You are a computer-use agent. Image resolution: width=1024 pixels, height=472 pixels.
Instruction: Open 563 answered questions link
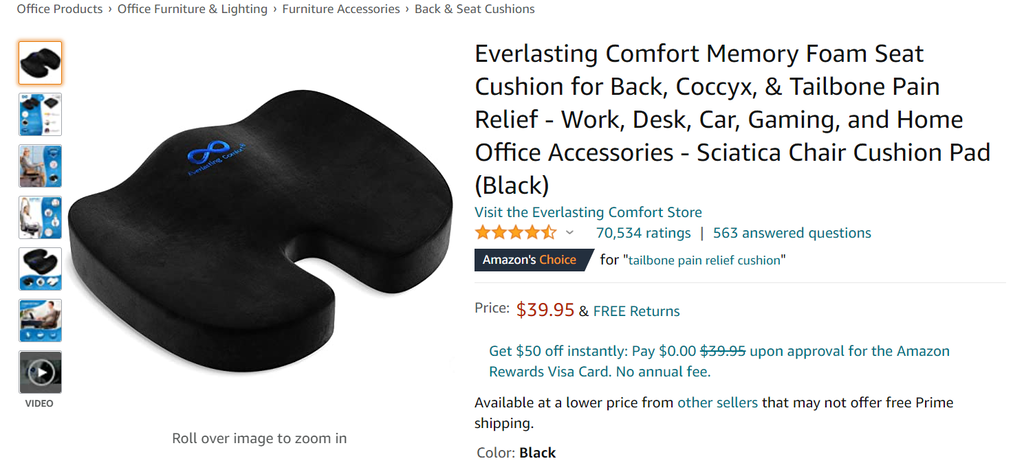click(x=791, y=233)
